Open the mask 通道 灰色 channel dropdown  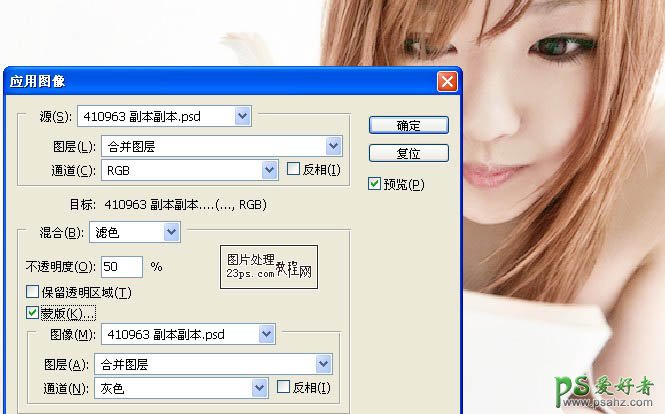(x=259, y=387)
